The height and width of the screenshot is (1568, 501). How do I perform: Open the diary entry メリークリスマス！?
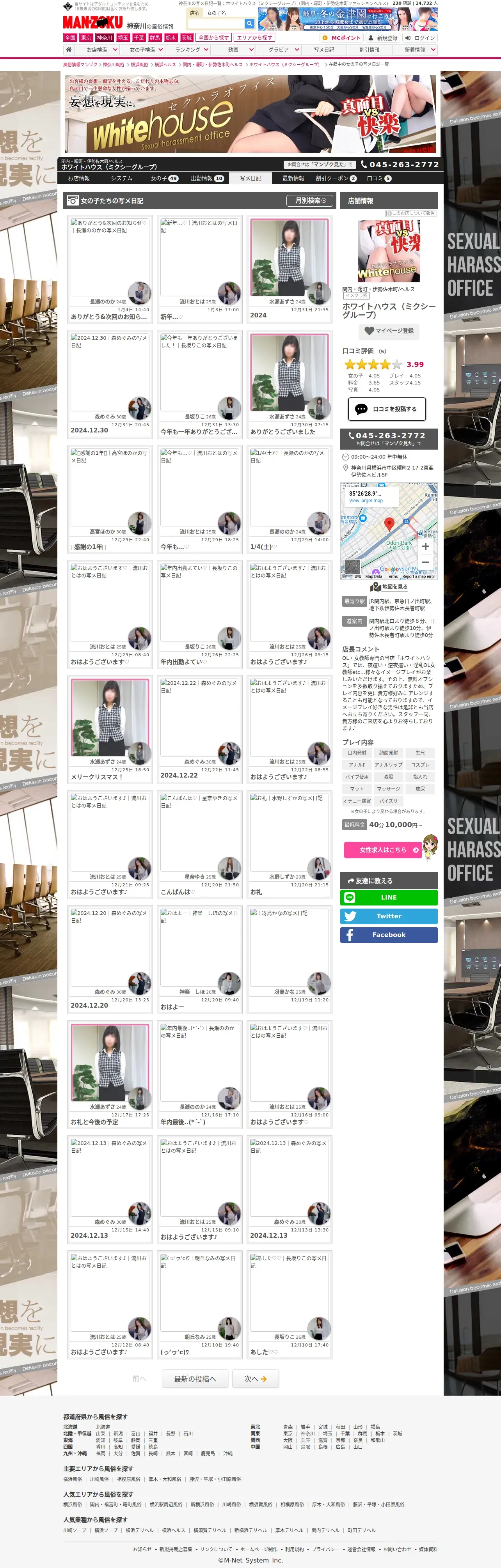tap(110, 730)
